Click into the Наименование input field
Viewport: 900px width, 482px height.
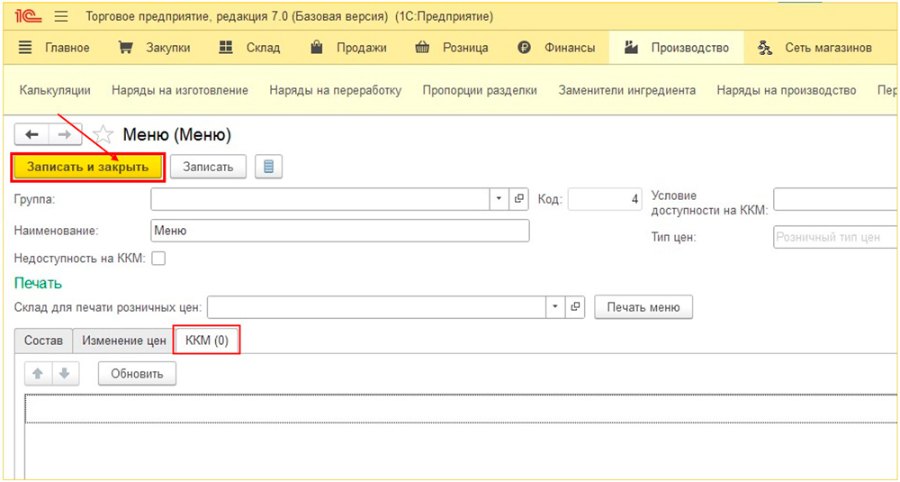point(340,231)
